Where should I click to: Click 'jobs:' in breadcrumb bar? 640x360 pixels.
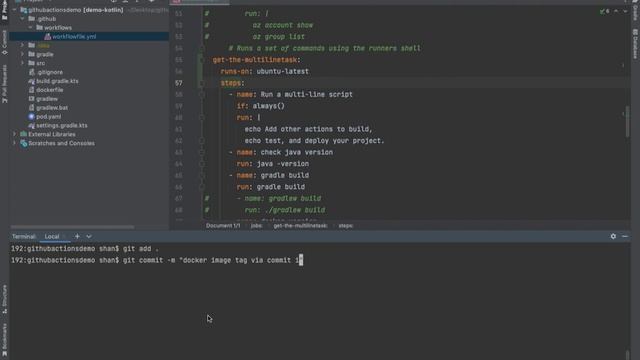coord(256,225)
